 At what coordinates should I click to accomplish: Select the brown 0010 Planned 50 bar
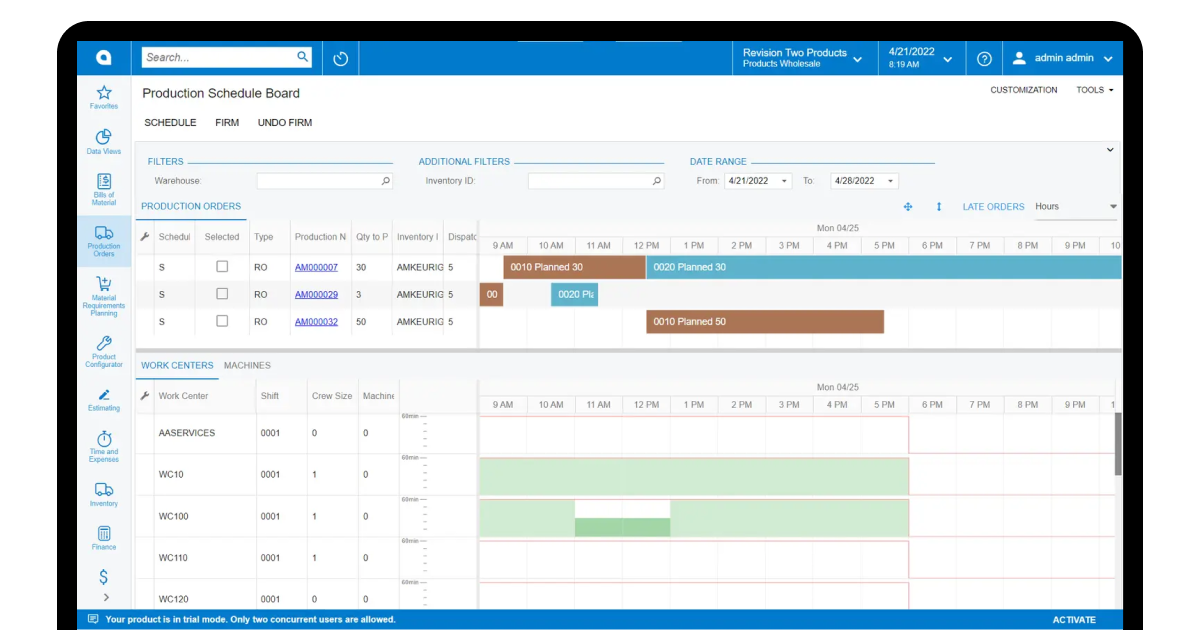coord(765,322)
